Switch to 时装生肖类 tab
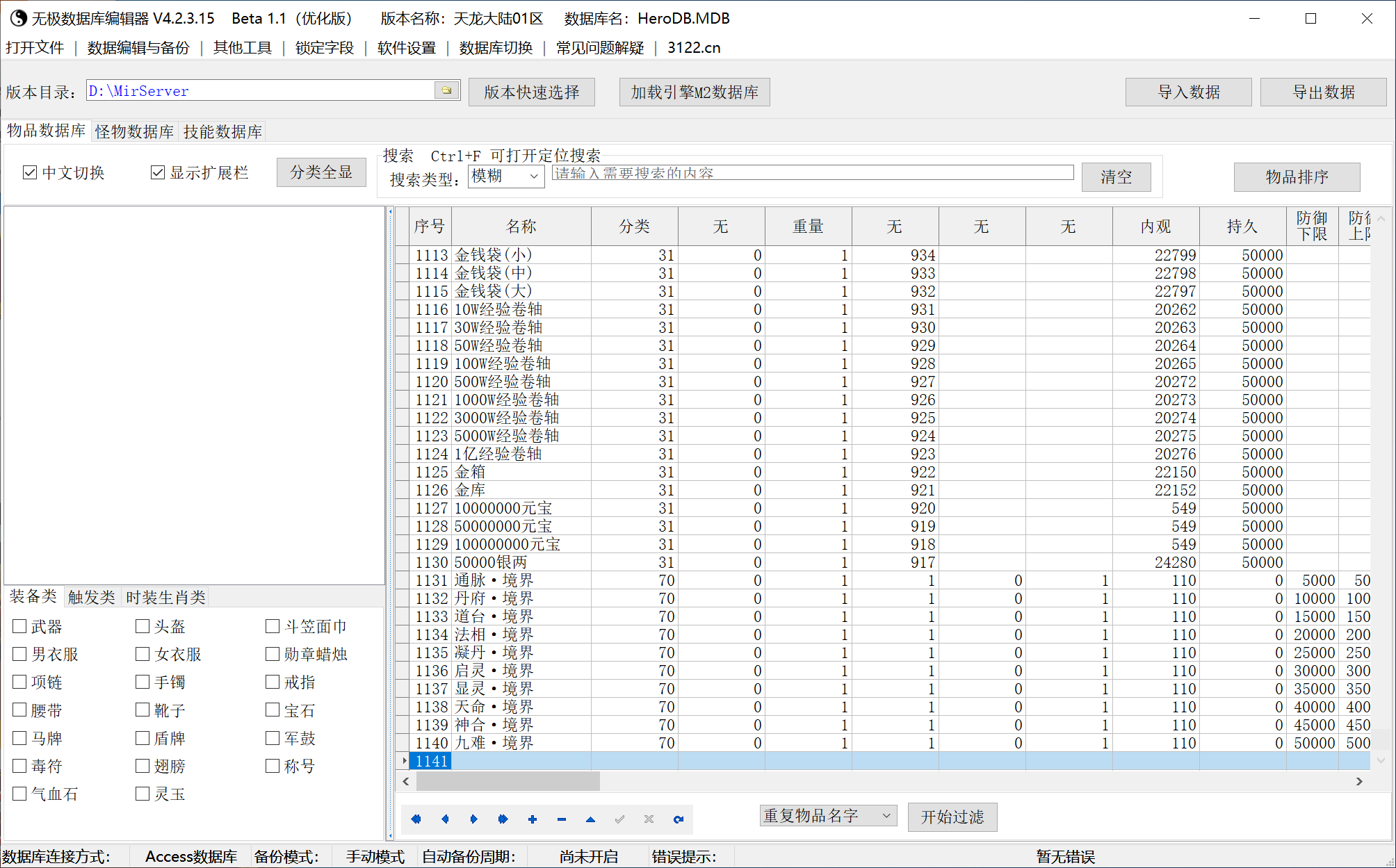This screenshot has height=868, width=1396. (x=165, y=597)
